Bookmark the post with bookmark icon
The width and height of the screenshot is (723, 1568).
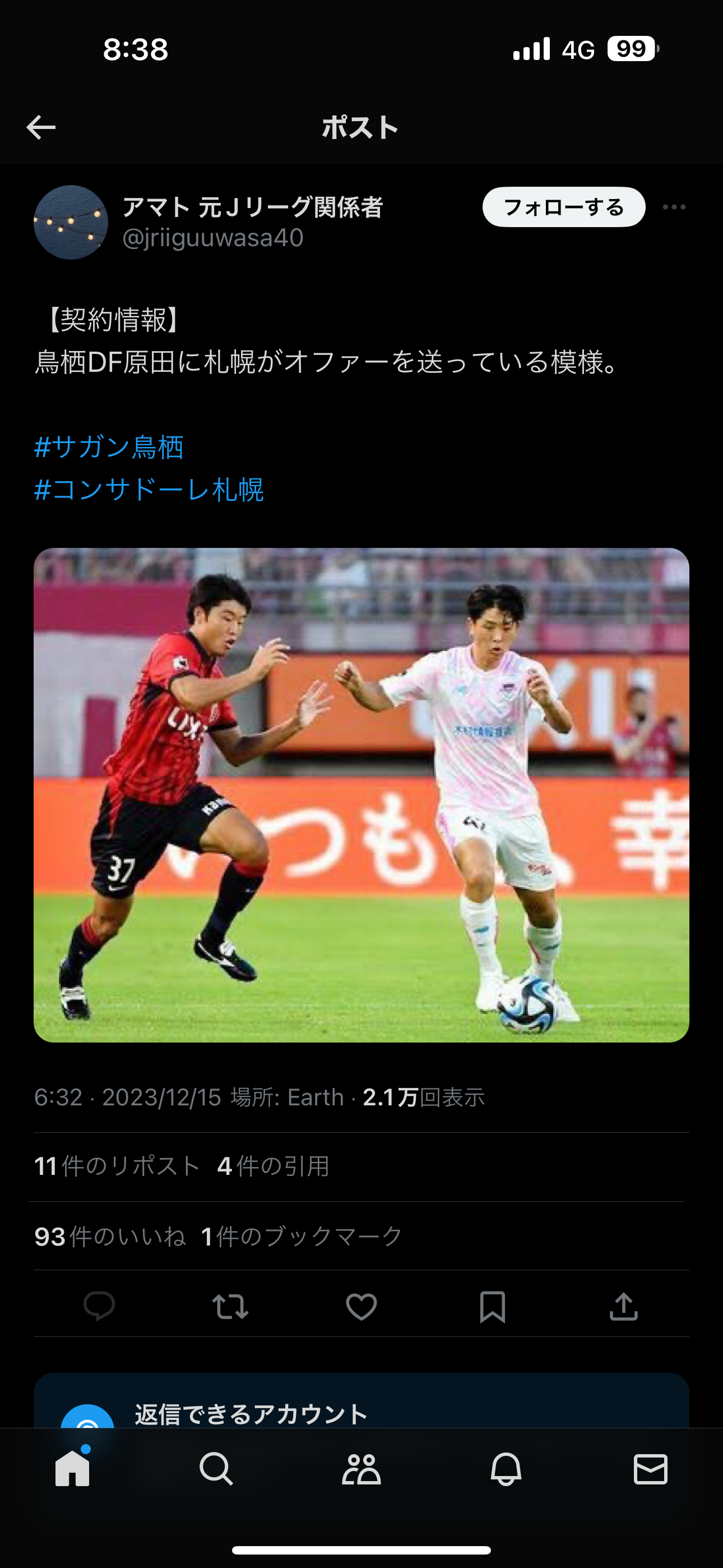(492, 1306)
